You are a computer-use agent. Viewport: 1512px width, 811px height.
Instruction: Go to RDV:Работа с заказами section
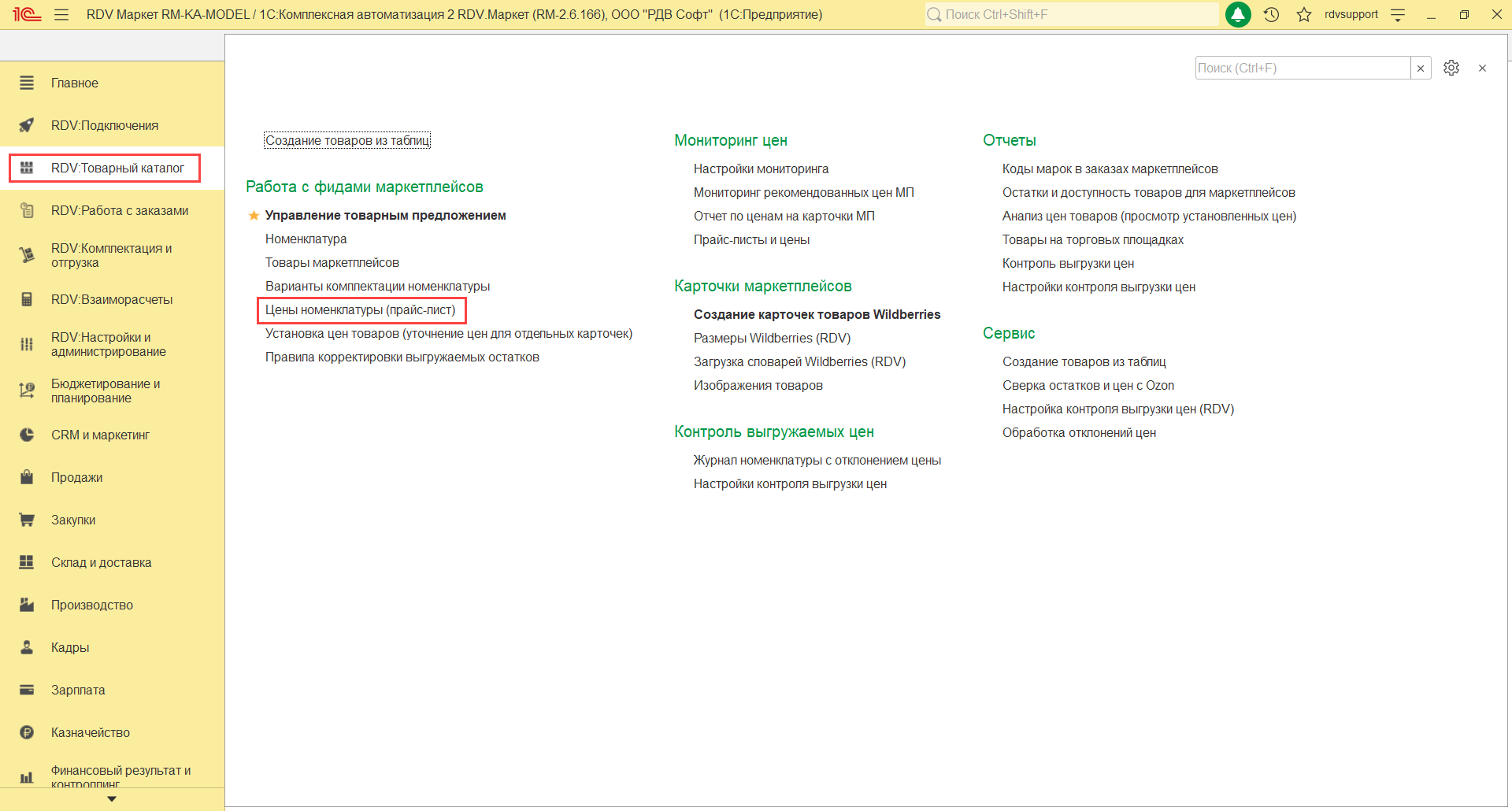120,210
